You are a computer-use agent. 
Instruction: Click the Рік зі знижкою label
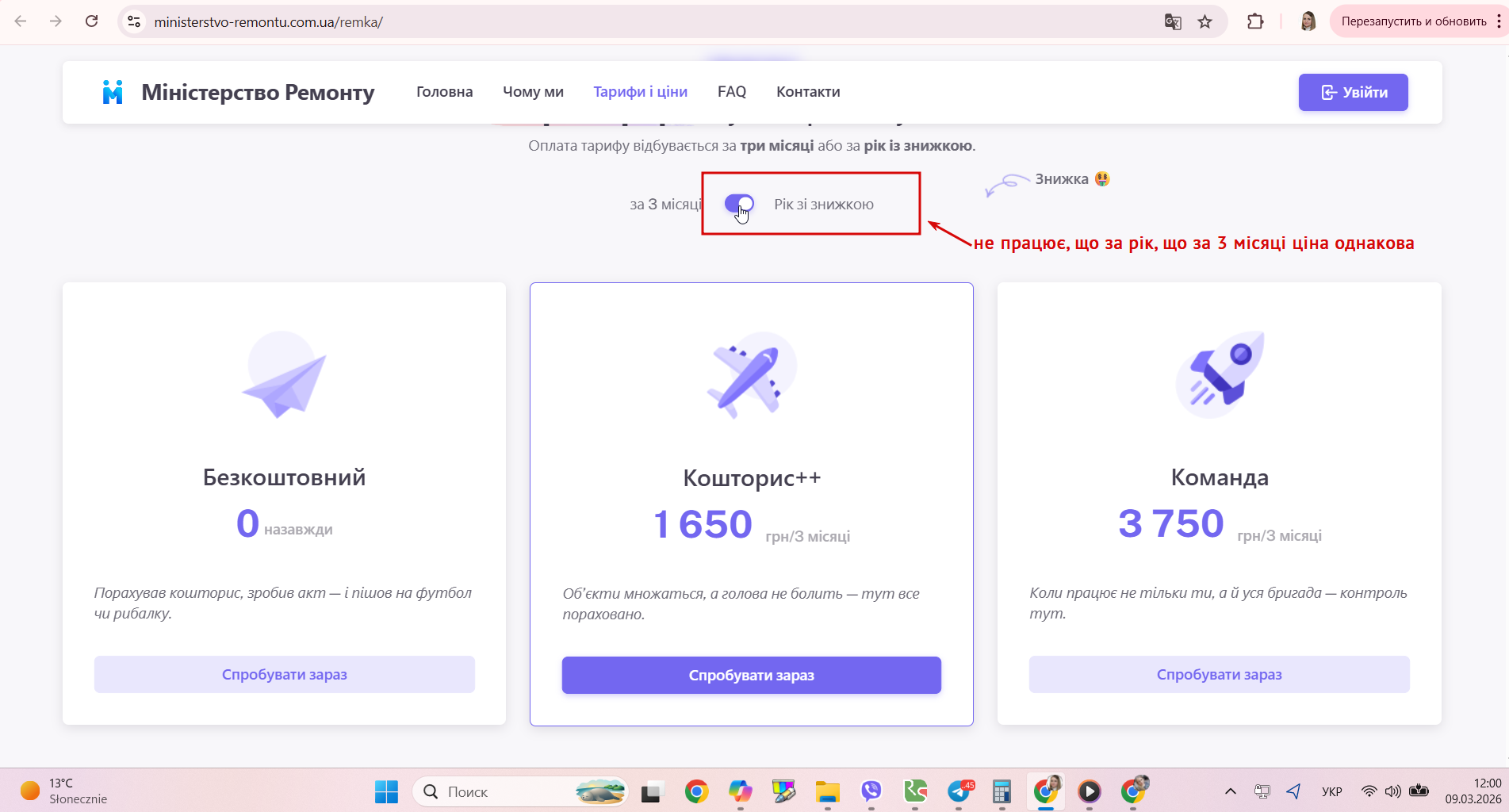pyautogui.click(x=824, y=205)
